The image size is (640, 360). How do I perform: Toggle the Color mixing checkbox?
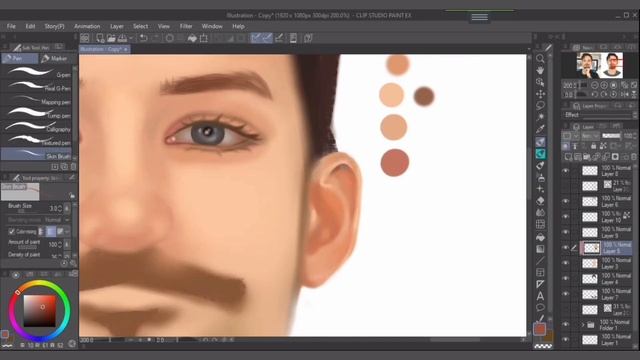pyautogui.click(x=11, y=231)
